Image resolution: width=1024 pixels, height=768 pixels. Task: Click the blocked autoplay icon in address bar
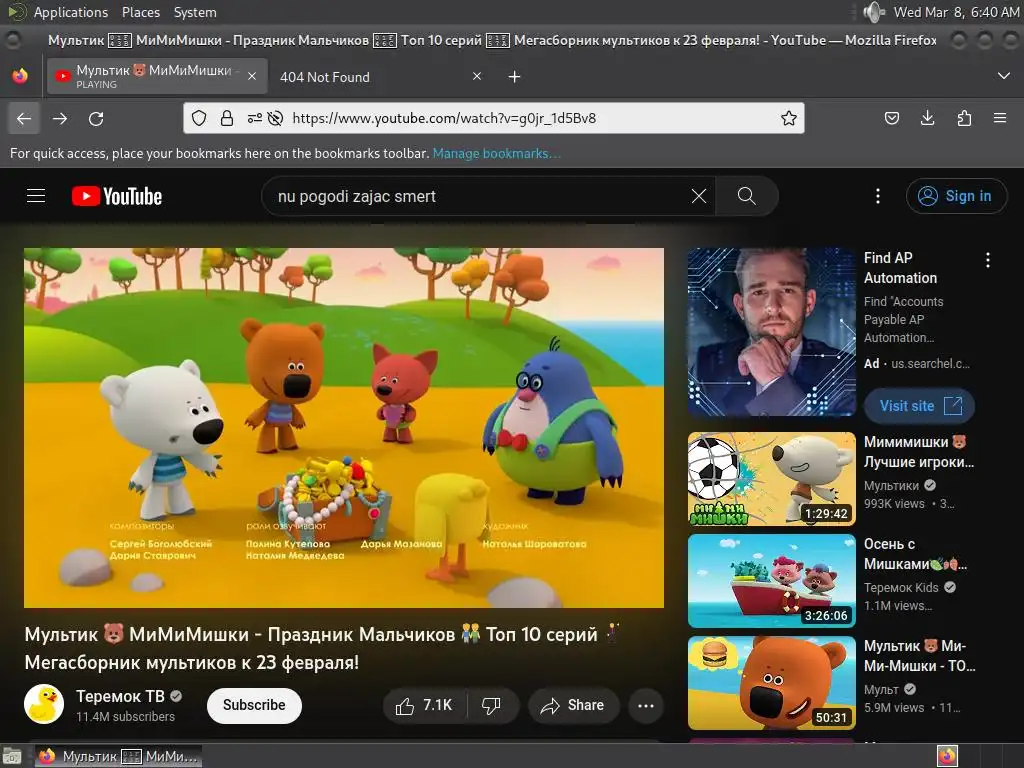pyautogui.click(x=276, y=118)
